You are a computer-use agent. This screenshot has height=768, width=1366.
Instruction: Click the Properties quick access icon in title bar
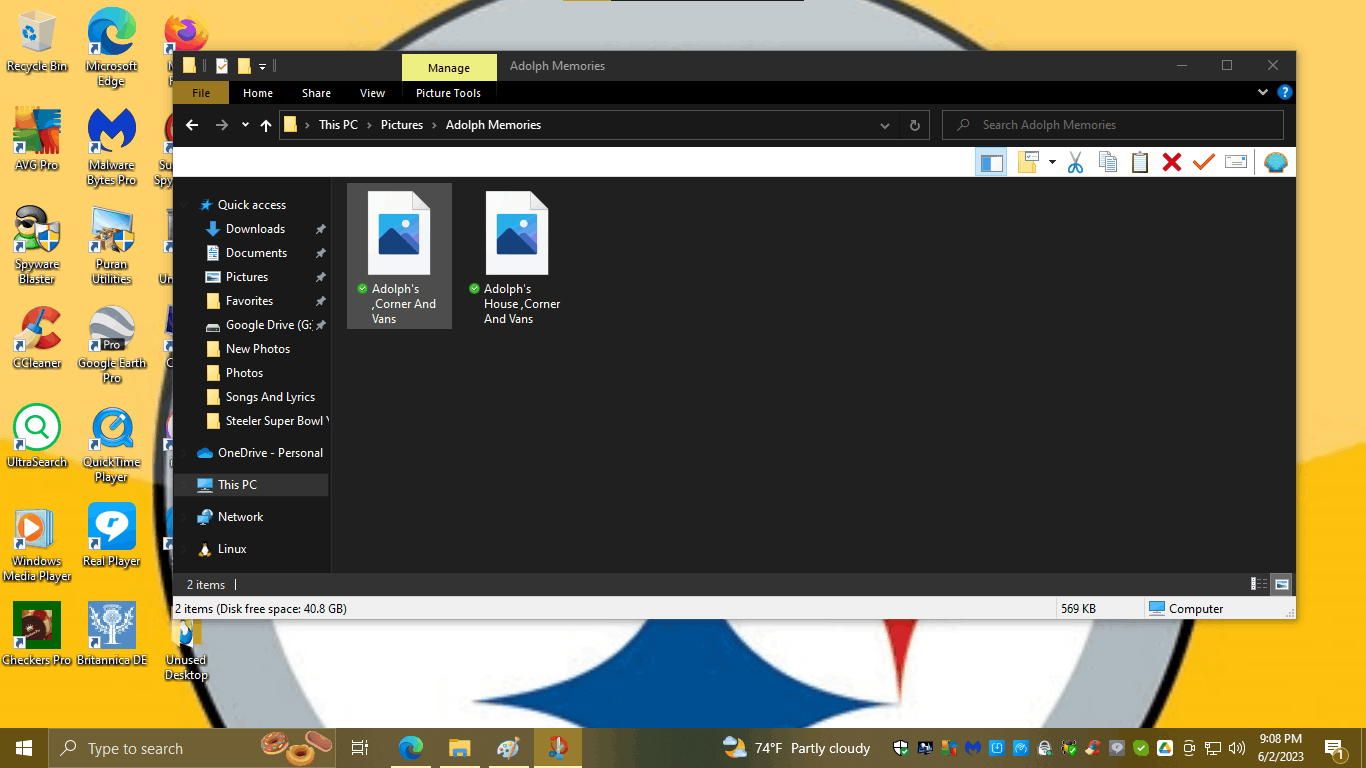click(221, 66)
